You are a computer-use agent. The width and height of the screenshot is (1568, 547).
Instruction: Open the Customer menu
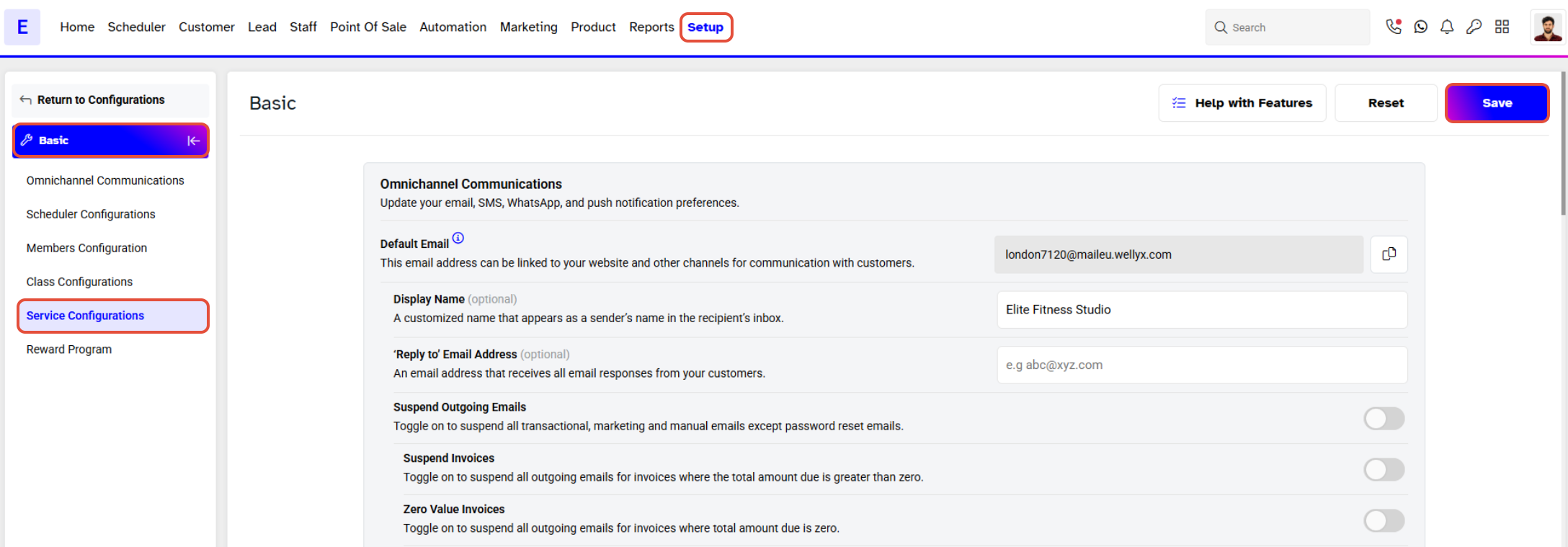coord(207,27)
